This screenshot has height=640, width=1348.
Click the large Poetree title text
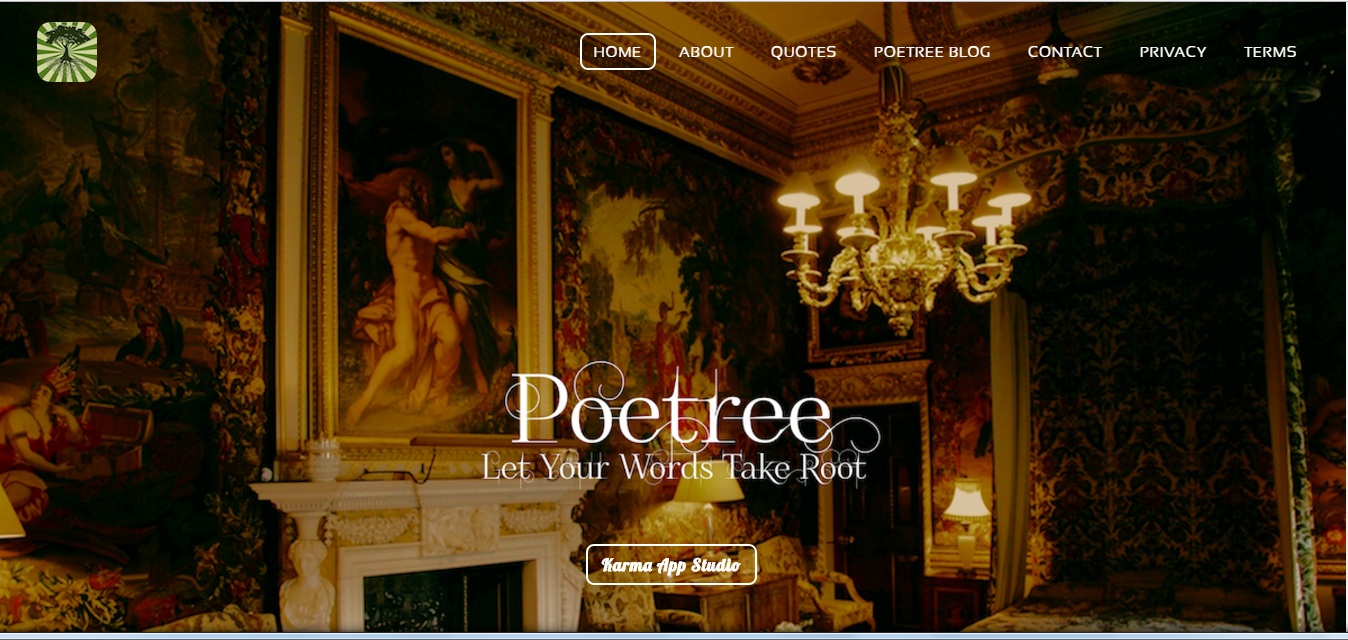point(671,411)
